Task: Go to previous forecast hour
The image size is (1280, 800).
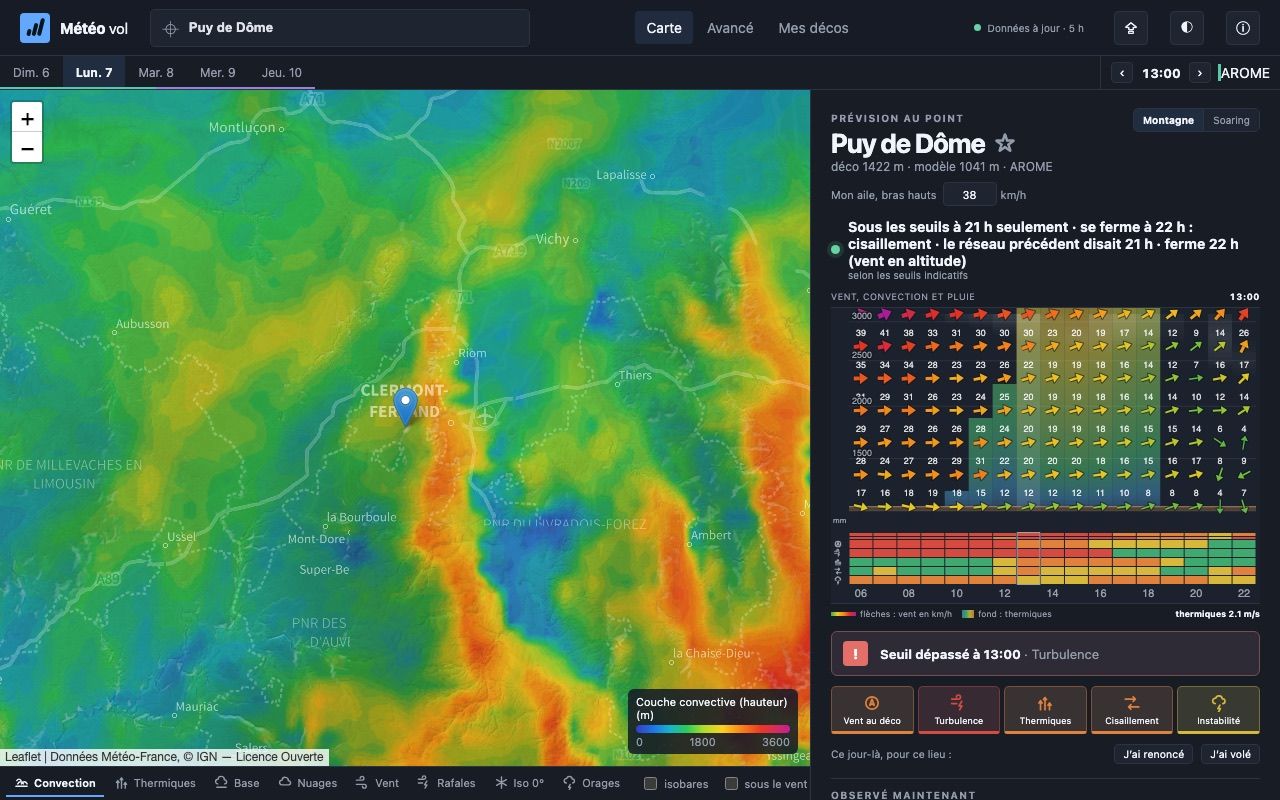Action: pyautogui.click(x=1123, y=73)
